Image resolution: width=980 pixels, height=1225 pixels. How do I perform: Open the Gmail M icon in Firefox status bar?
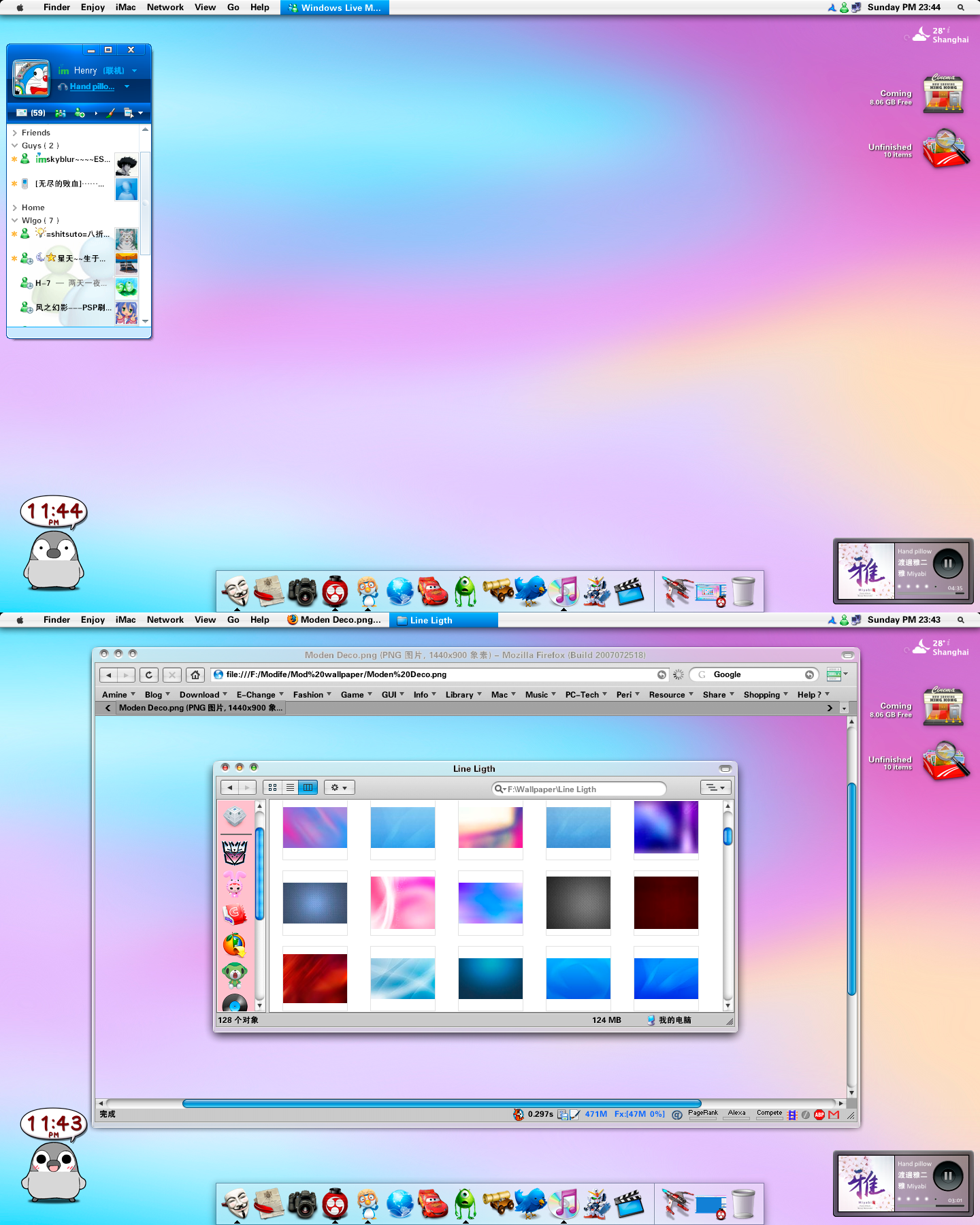coord(834,1115)
